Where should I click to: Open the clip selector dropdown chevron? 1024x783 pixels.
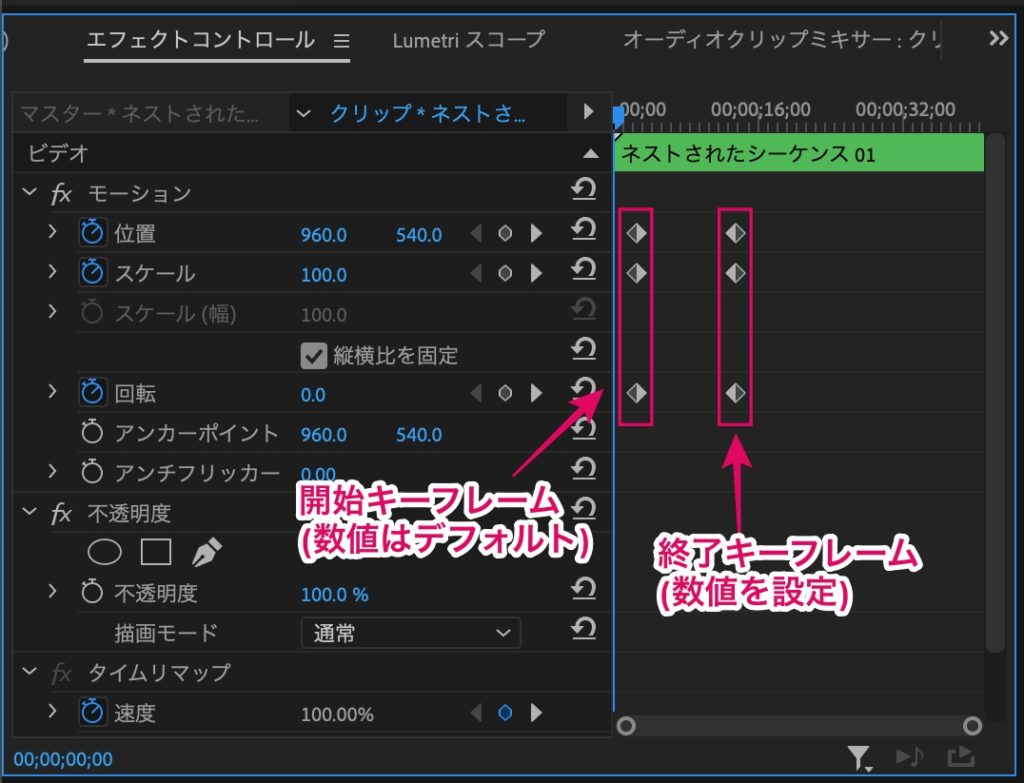pyautogui.click(x=303, y=114)
